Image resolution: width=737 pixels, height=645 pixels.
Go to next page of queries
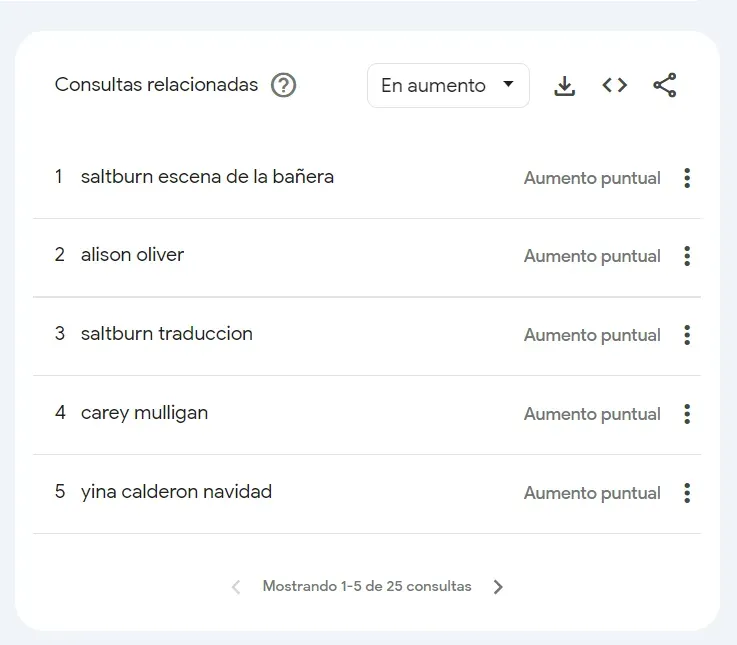[x=498, y=587]
